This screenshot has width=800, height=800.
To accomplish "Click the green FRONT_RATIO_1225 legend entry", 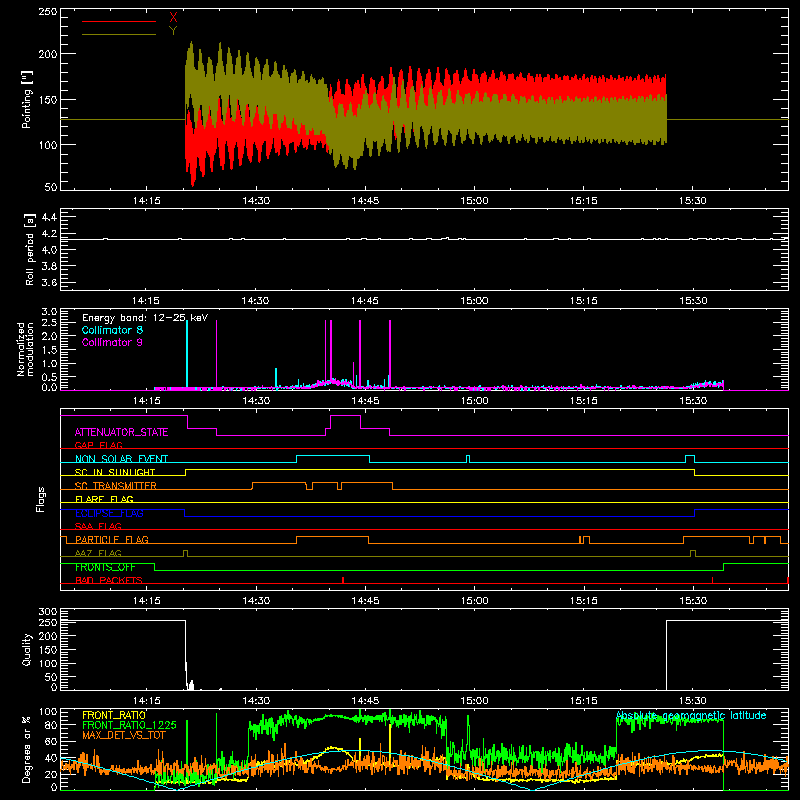I will point(129,725).
